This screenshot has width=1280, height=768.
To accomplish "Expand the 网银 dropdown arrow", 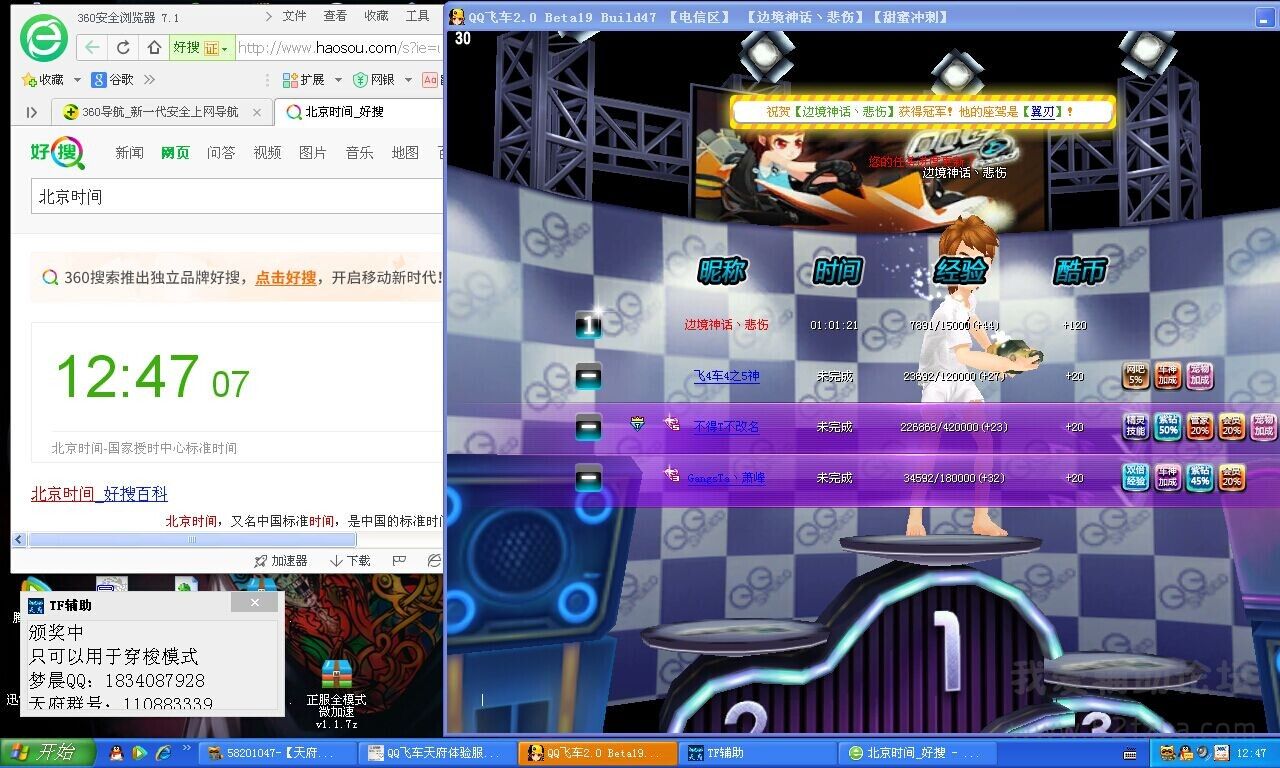I will tap(407, 80).
